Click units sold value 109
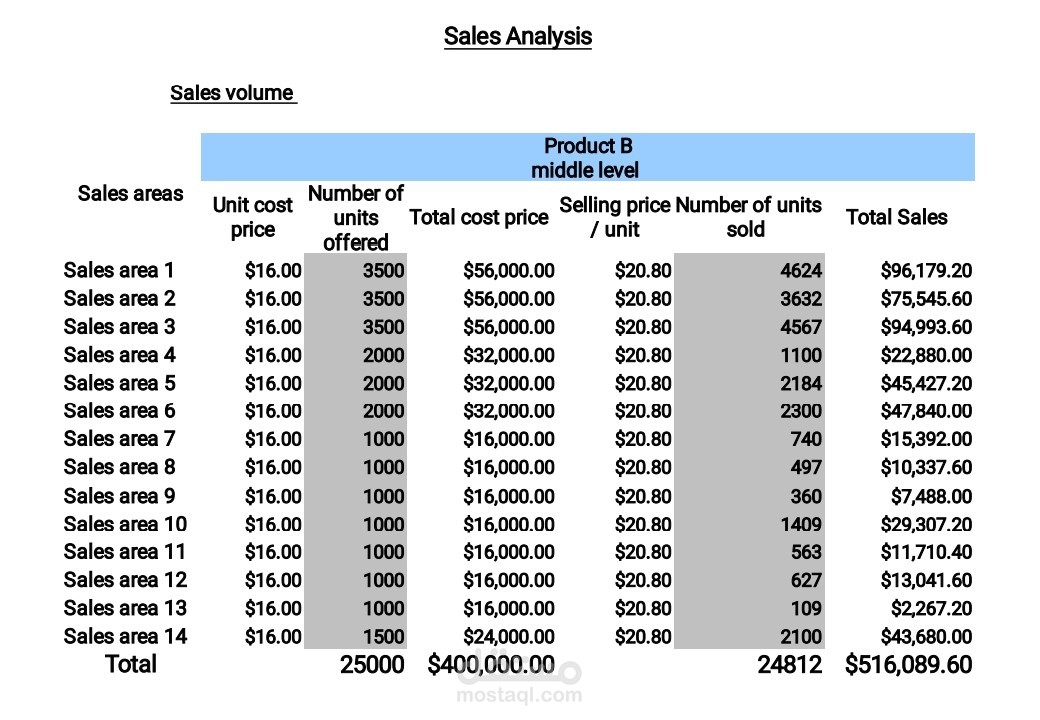Image resolution: width=1040 pixels, height=720 pixels. pyautogui.click(x=806, y=608)
